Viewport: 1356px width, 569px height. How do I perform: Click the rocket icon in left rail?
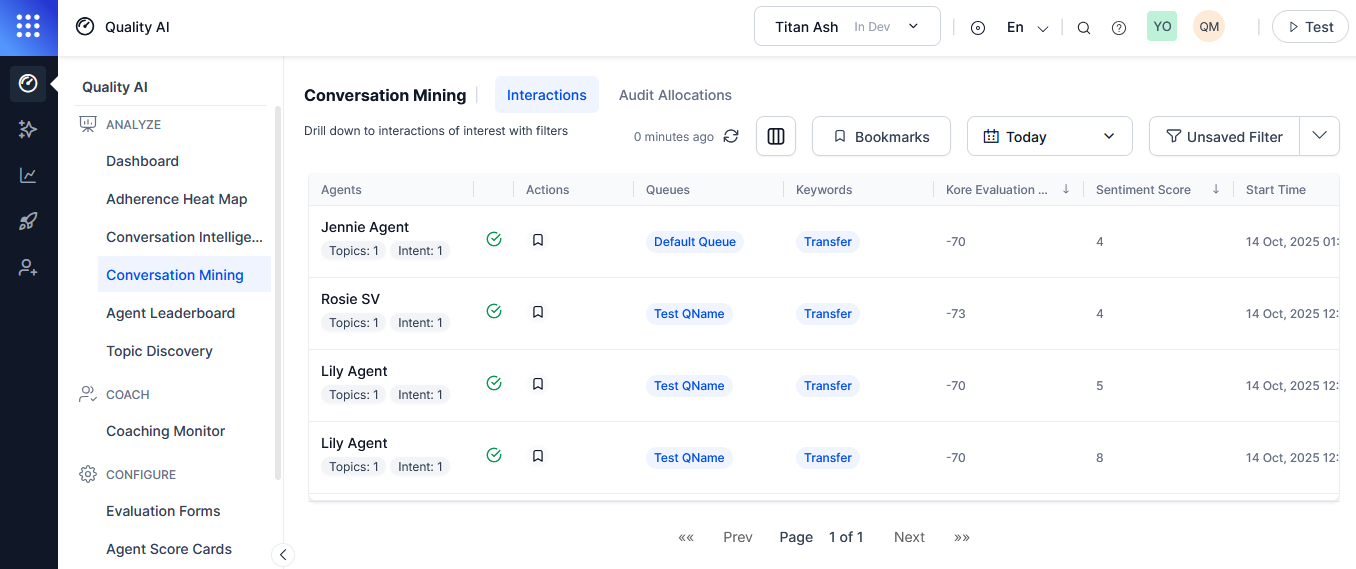(28, 222)
